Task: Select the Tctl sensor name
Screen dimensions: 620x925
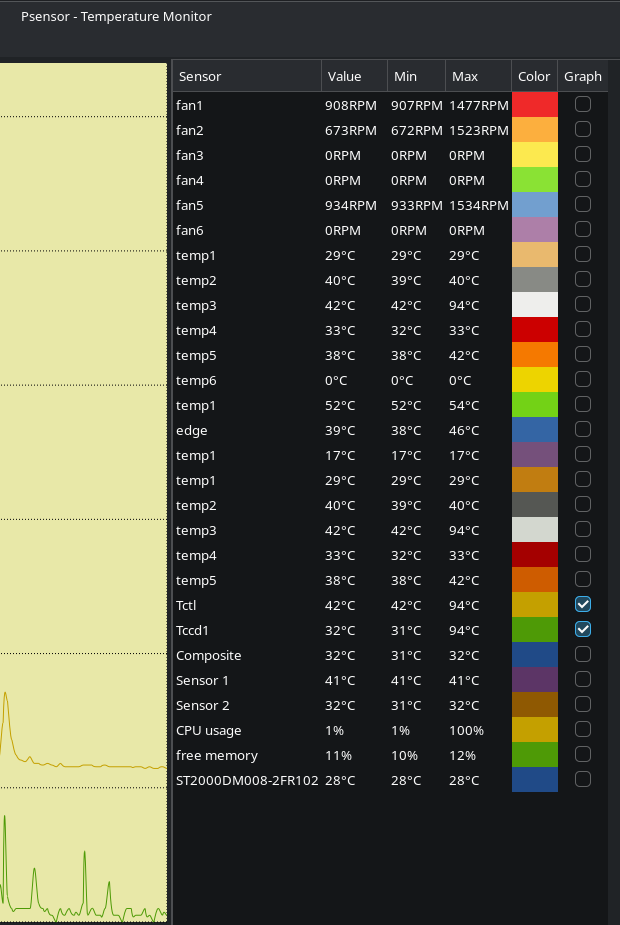Action: [186, 605]
